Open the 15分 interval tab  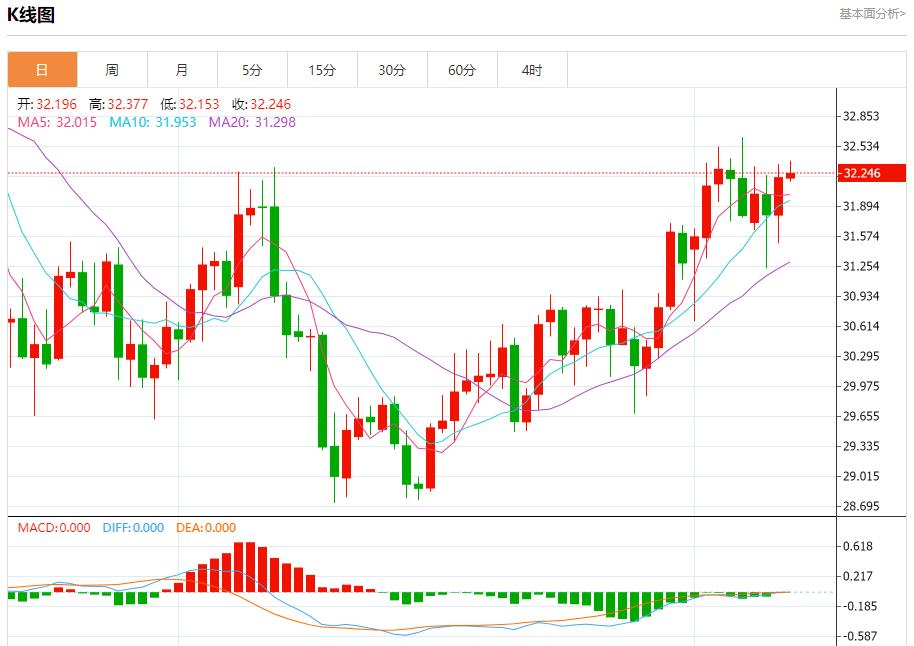coord(322,70)
